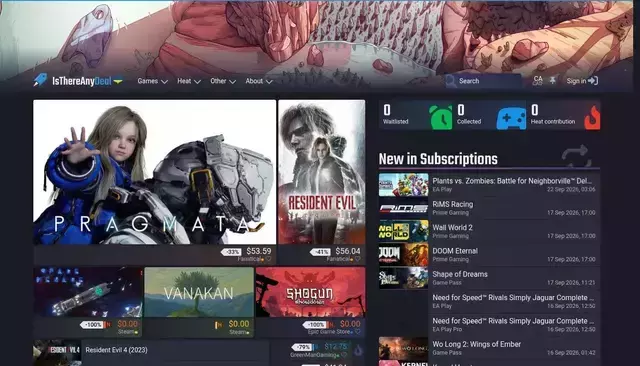
Task: Toggle waitlist heart on GreenManGaming deal
Action: 344,355
